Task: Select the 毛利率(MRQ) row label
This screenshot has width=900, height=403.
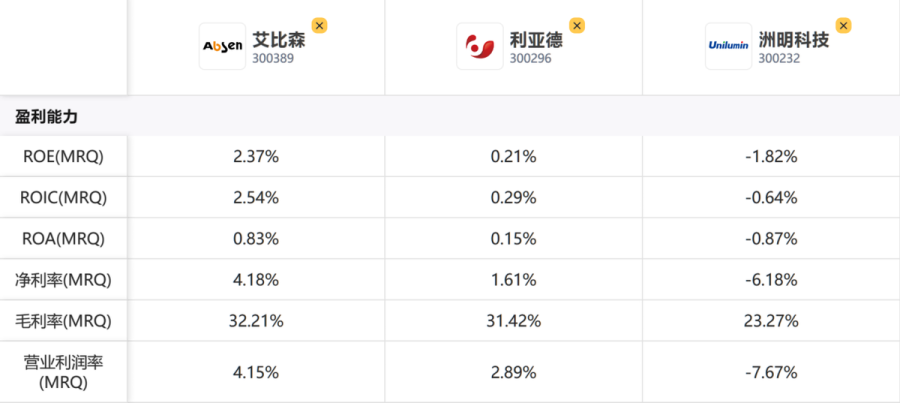Action: click(63, 321)
